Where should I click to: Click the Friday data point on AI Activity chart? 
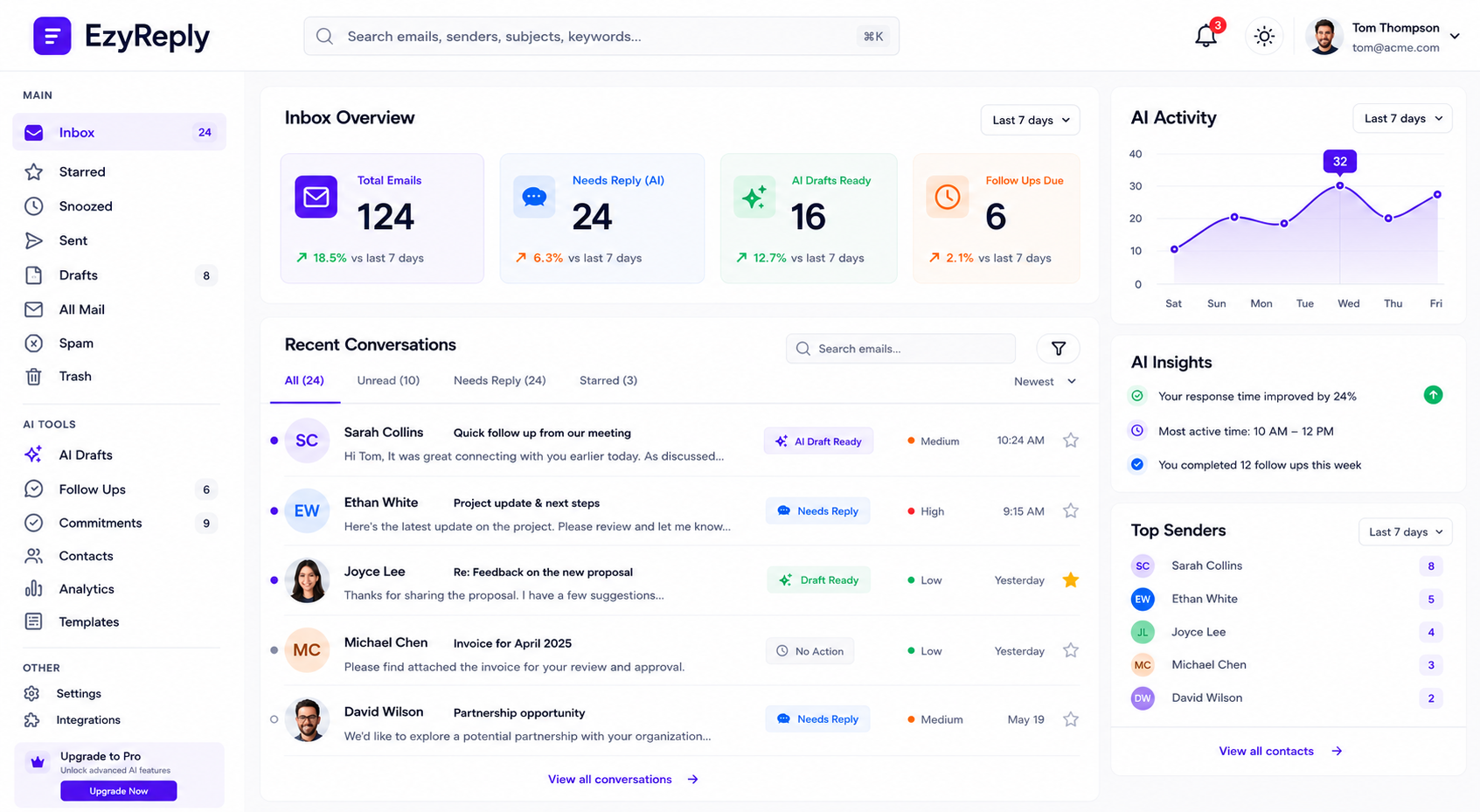tap(1437, 194)
